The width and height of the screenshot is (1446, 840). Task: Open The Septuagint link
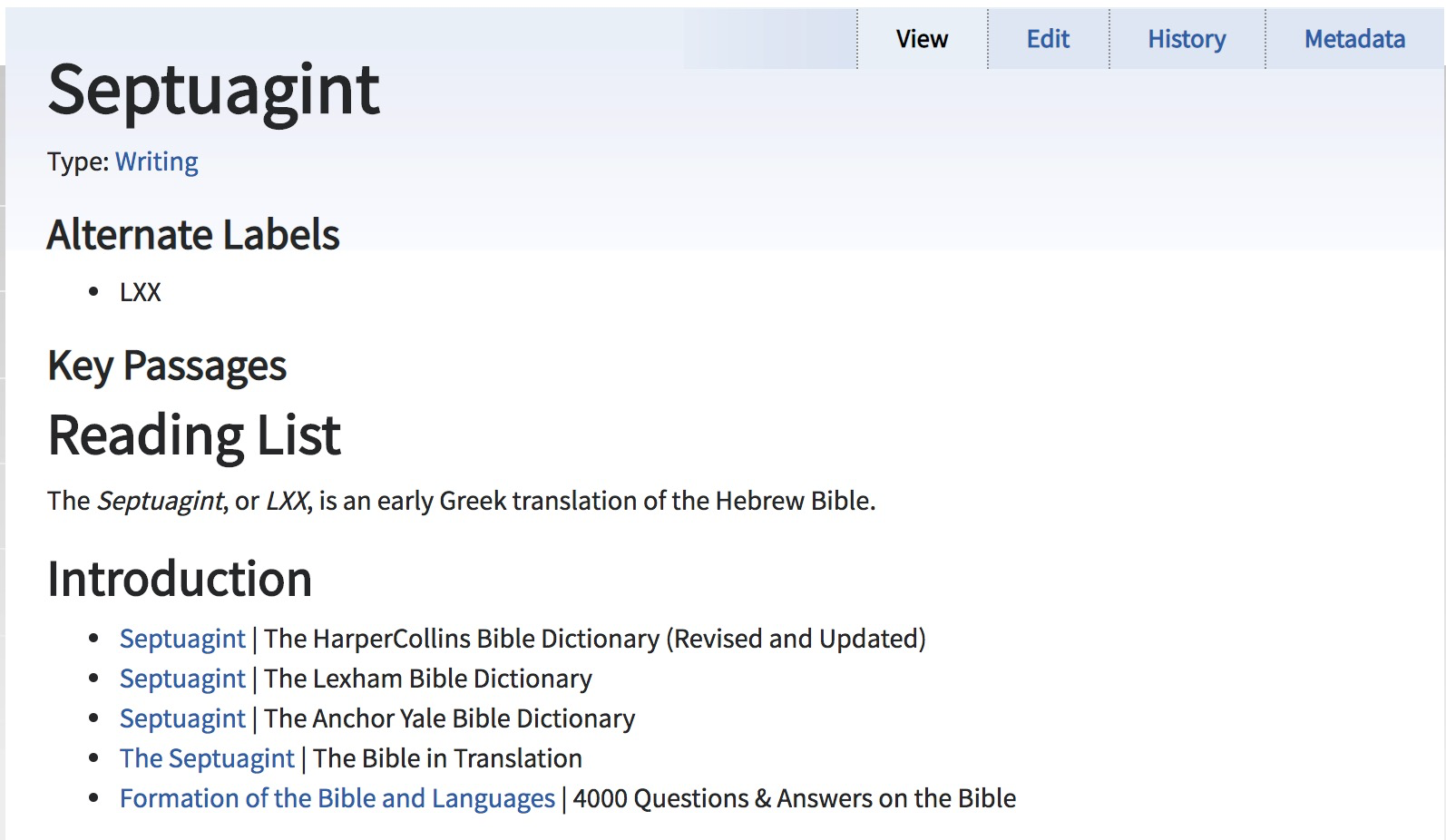(207, 758)
